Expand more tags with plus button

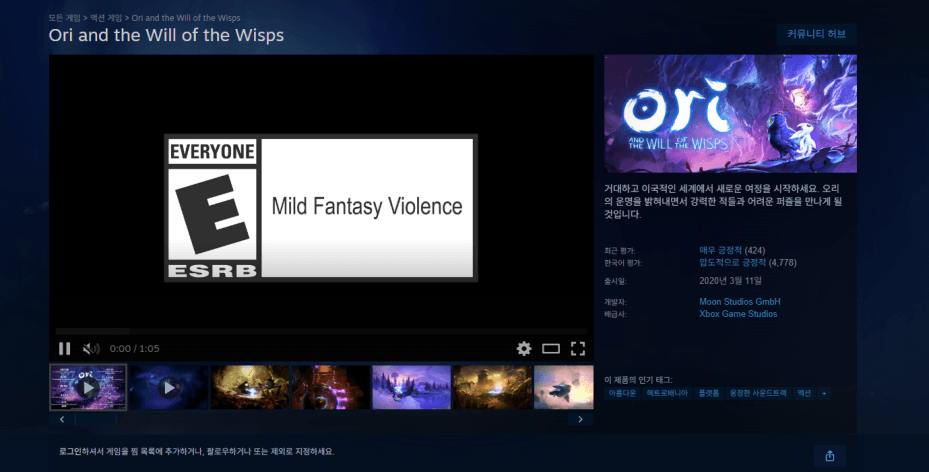(x=824, y=393)
